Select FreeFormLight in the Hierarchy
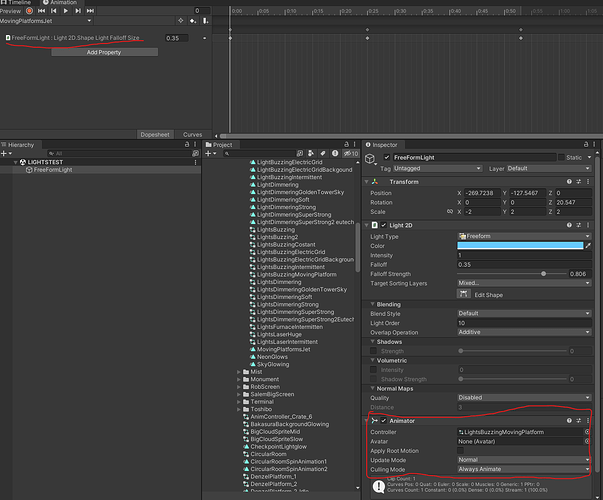Image resolution: width=603 pixels, height=500 pixels. 53,170
